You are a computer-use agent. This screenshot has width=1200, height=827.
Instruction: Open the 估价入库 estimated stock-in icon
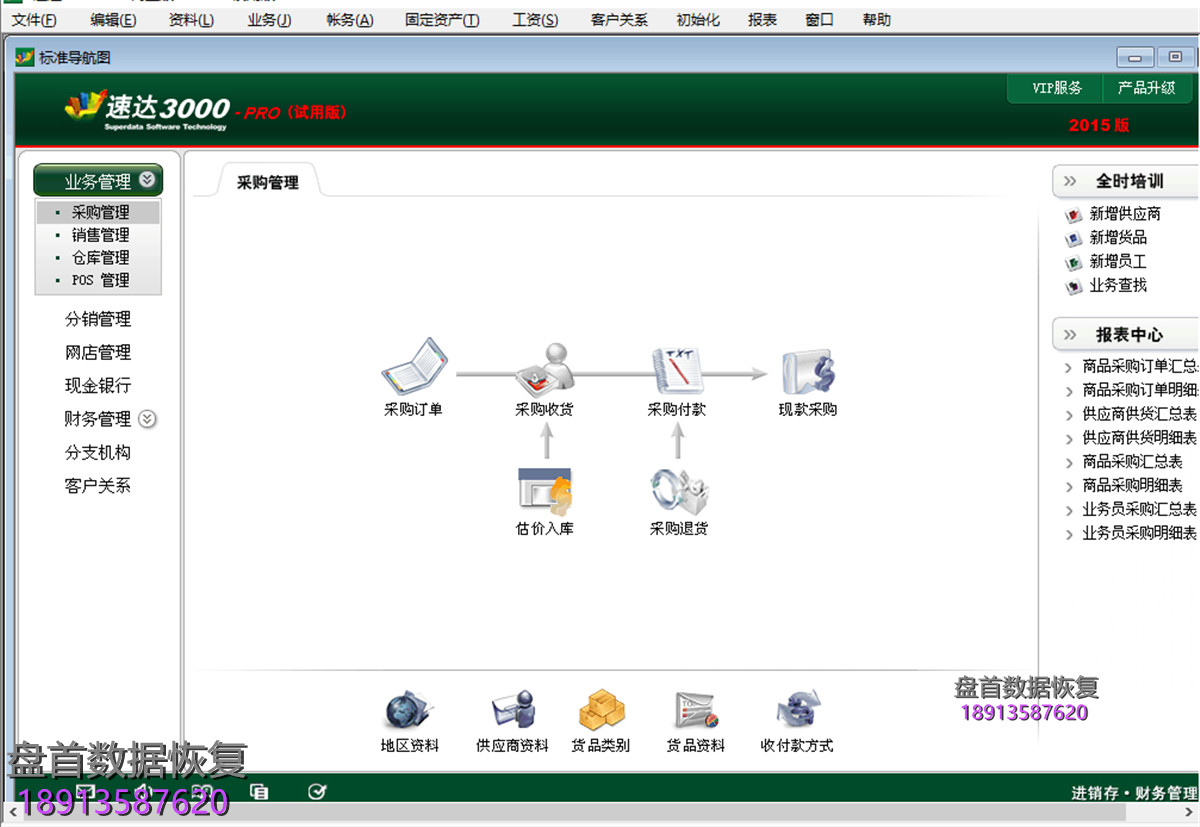coord(545,491)
